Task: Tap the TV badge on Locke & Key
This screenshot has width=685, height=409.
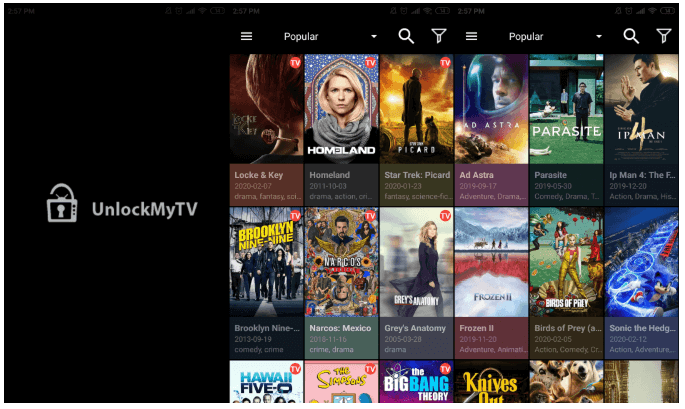Action: tap(295, 62)
